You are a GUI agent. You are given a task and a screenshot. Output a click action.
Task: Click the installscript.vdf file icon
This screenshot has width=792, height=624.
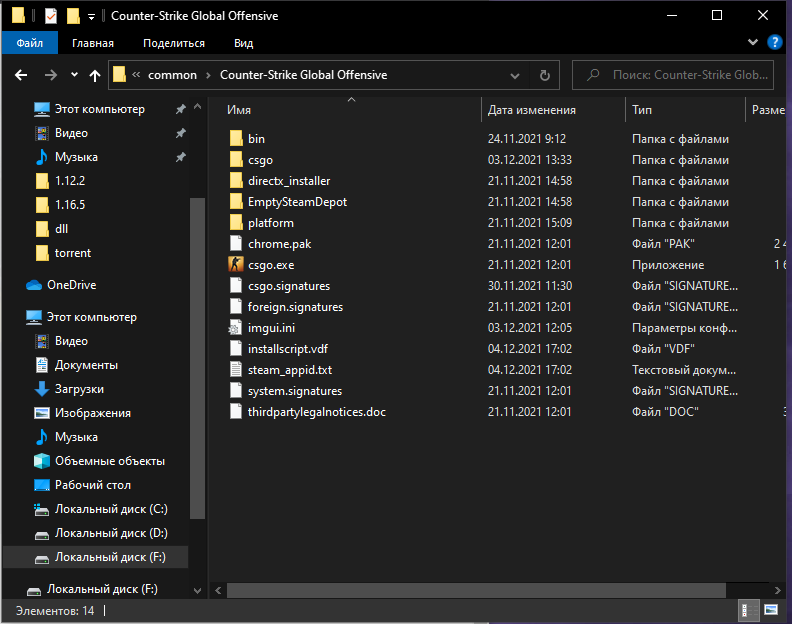coord(236,349)
